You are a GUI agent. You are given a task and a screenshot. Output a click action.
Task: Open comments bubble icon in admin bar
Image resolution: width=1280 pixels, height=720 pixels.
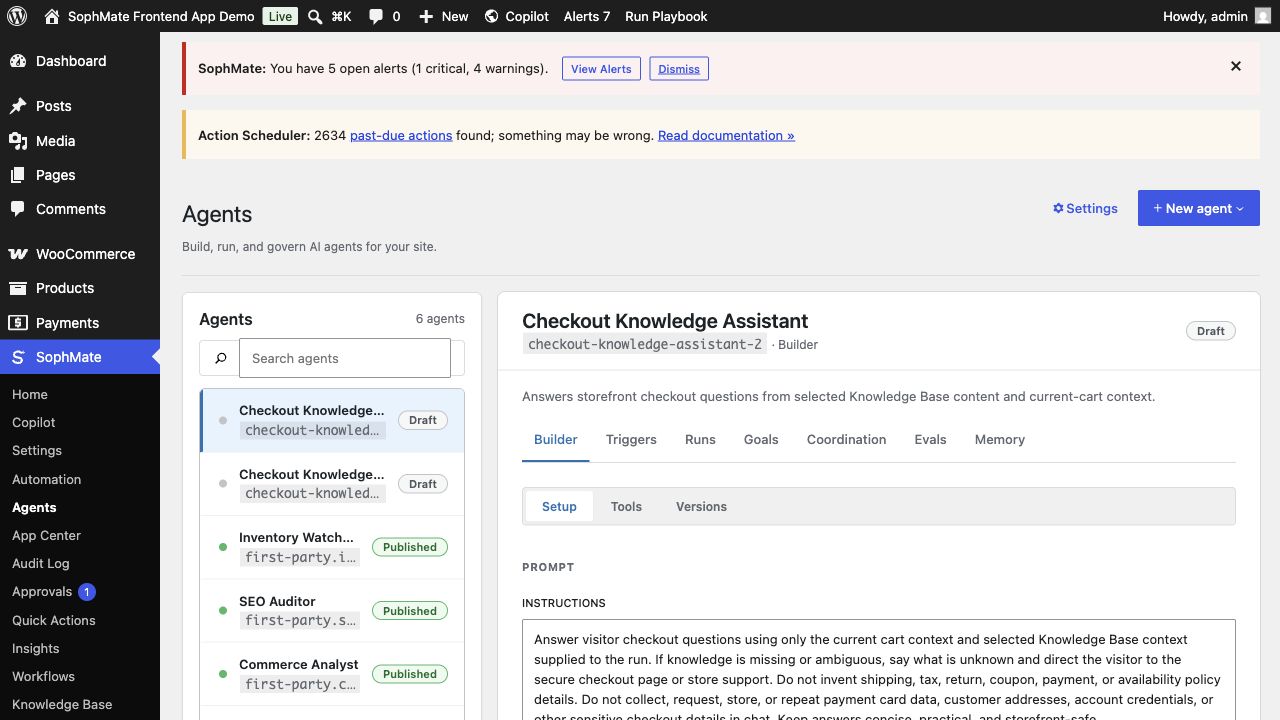(376, 16)
